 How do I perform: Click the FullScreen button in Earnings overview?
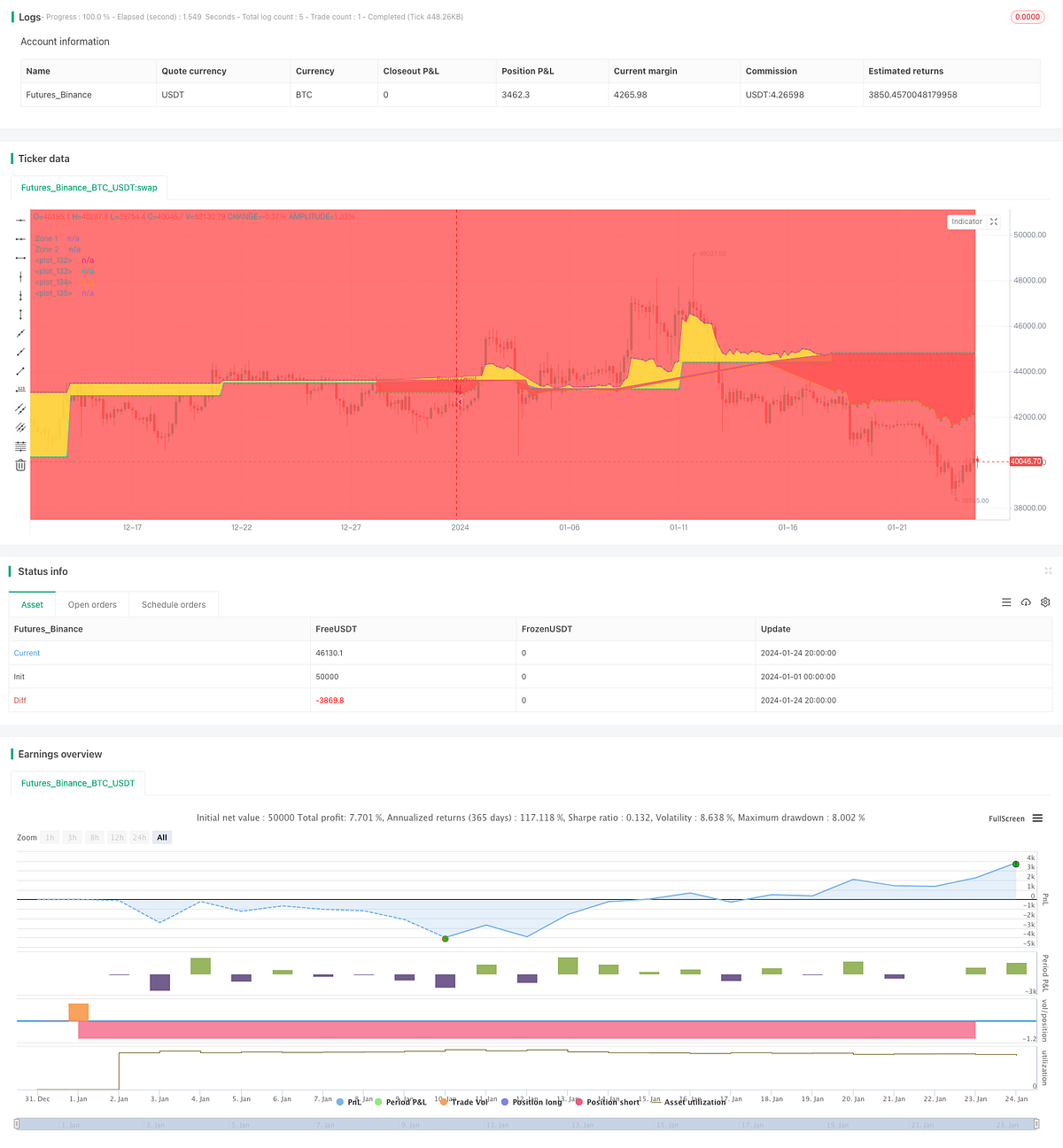click(x=1005, y=818)
